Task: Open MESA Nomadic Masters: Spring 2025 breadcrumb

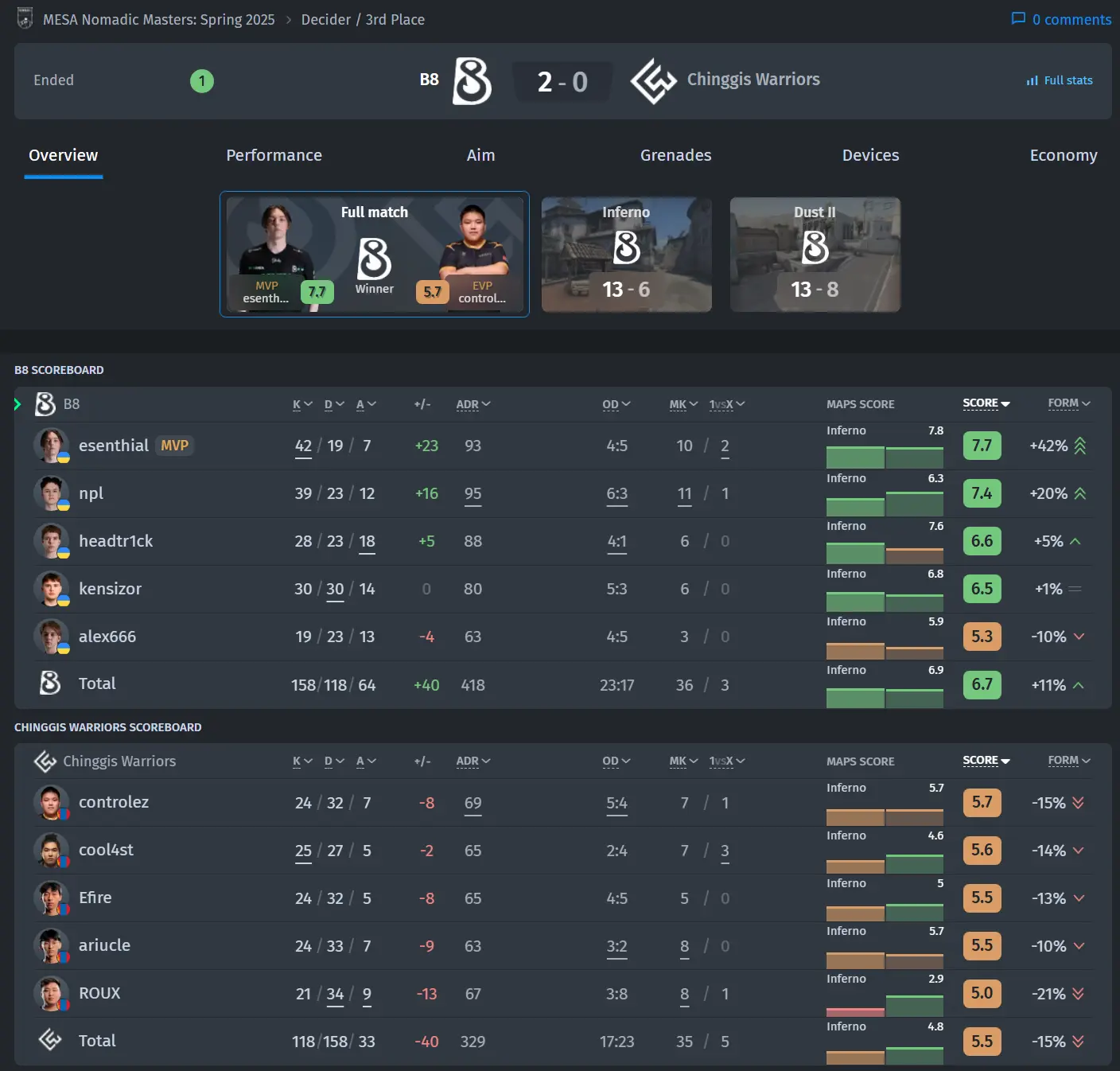Action: 159,19
